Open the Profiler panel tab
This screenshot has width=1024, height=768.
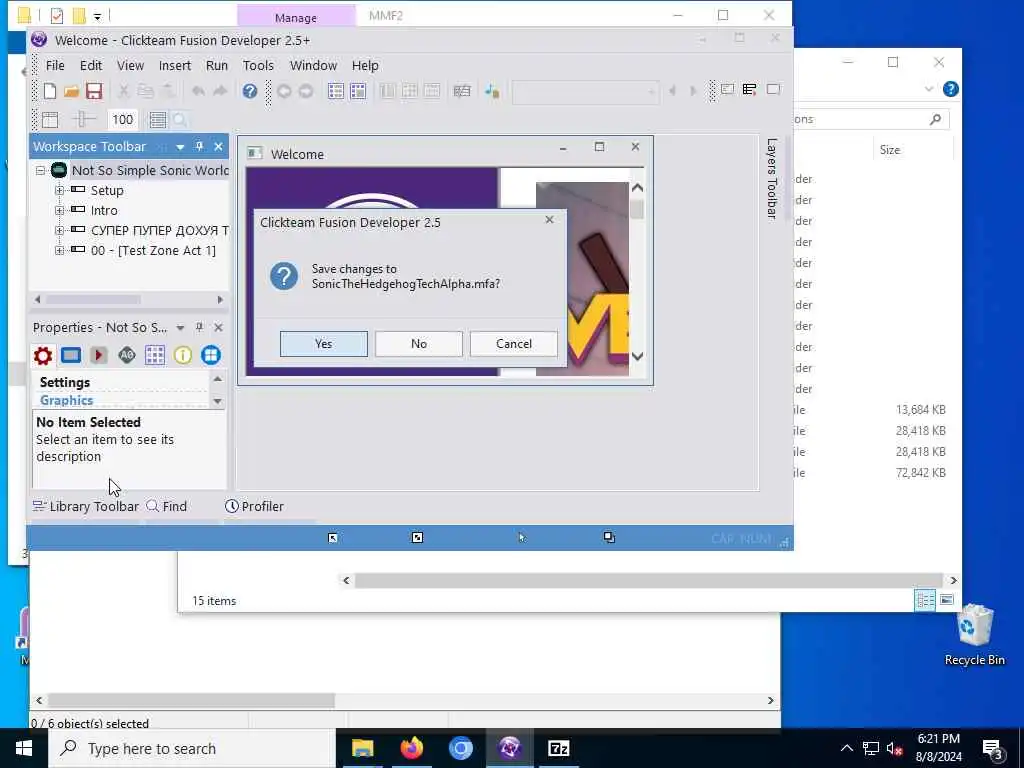click(x=254, y=506)
